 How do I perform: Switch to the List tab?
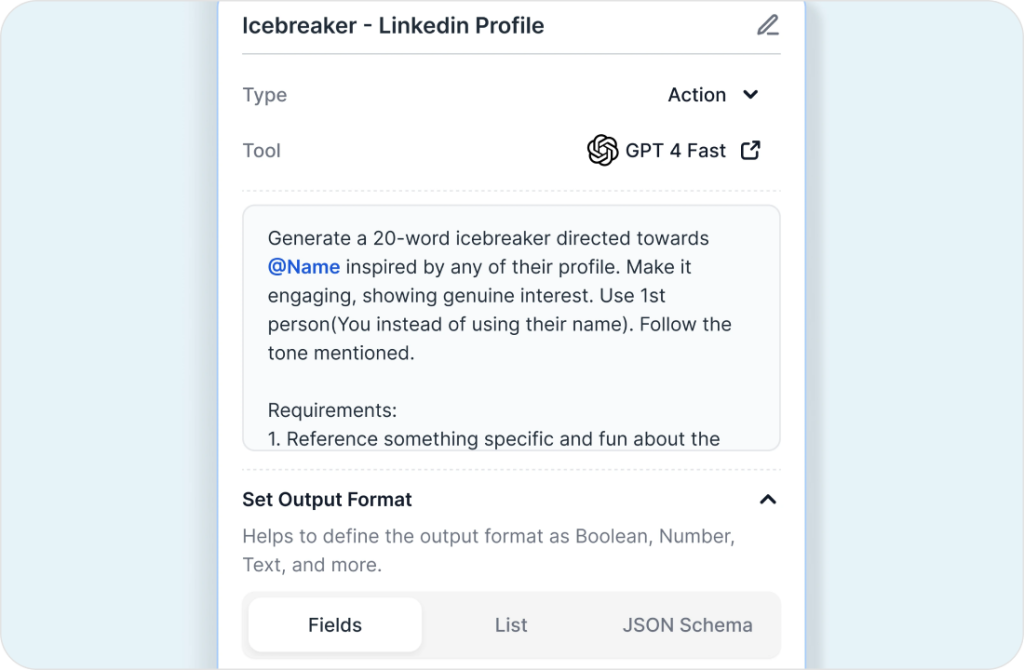[x=511, y=625]
